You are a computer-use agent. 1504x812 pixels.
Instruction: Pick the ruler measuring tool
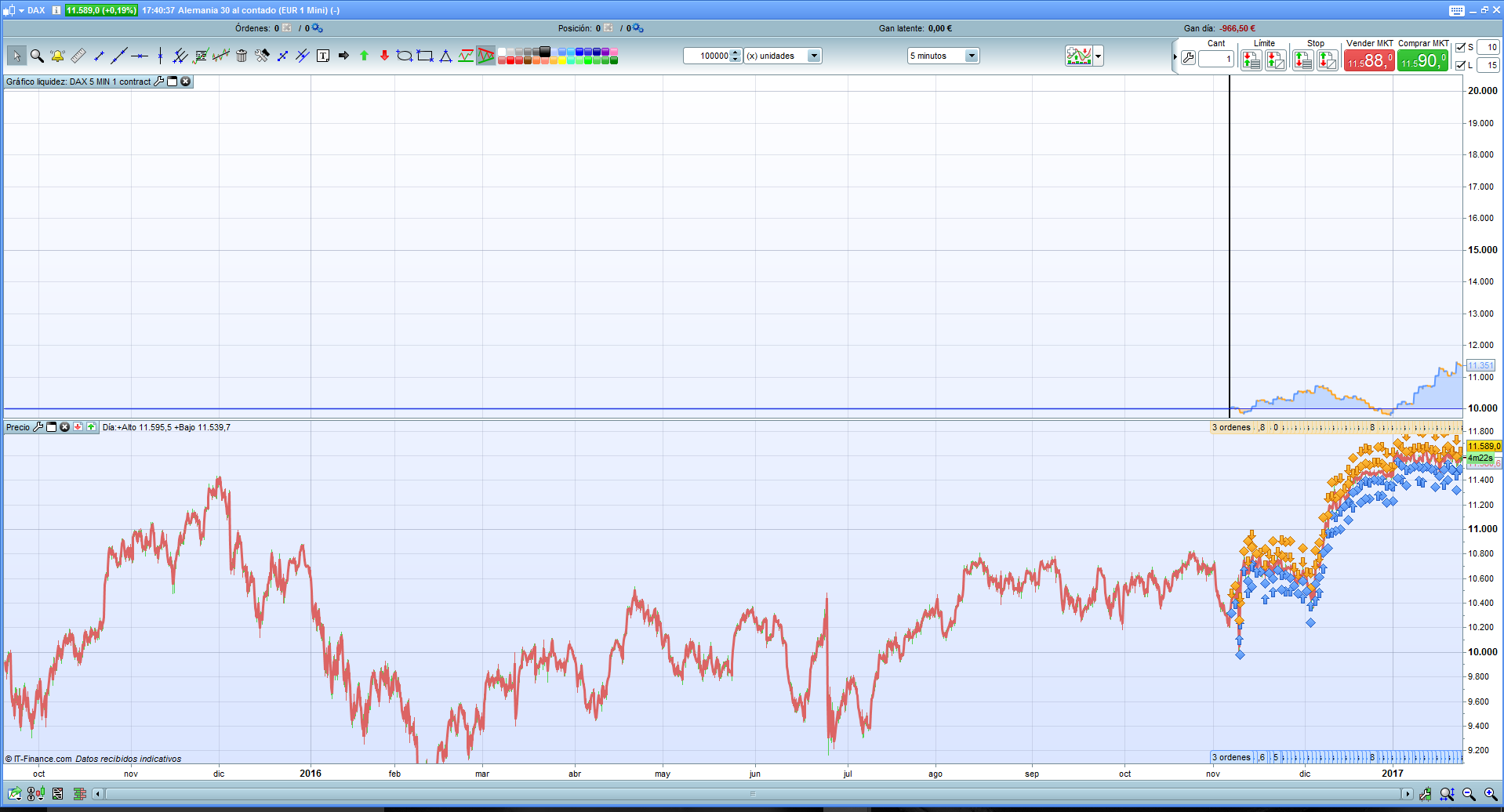coord(78,56)
